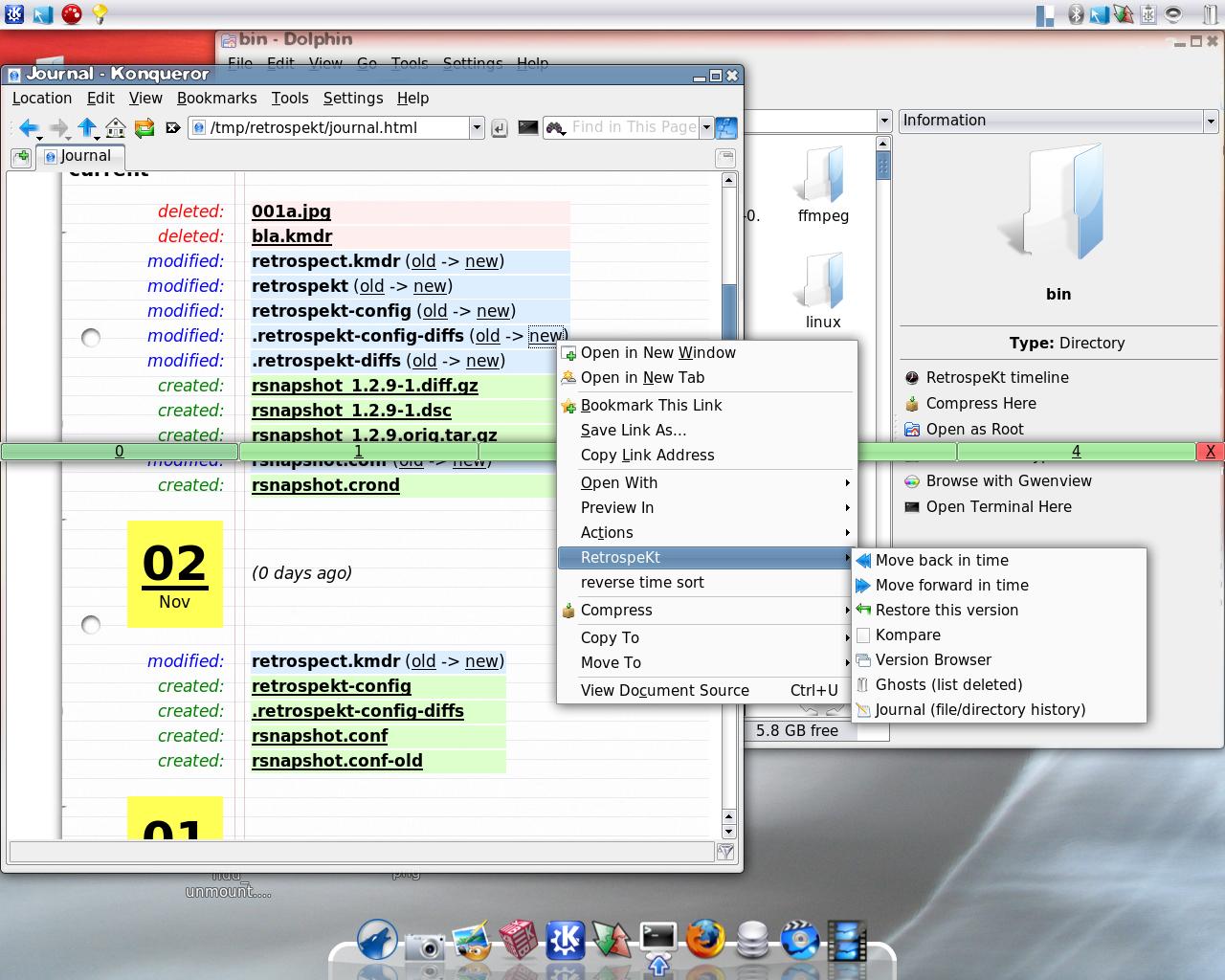This screenshot has height=980, width=1225.
Task: Click the Home icon in Konqueror toolbar
Action: pos(116,127)
